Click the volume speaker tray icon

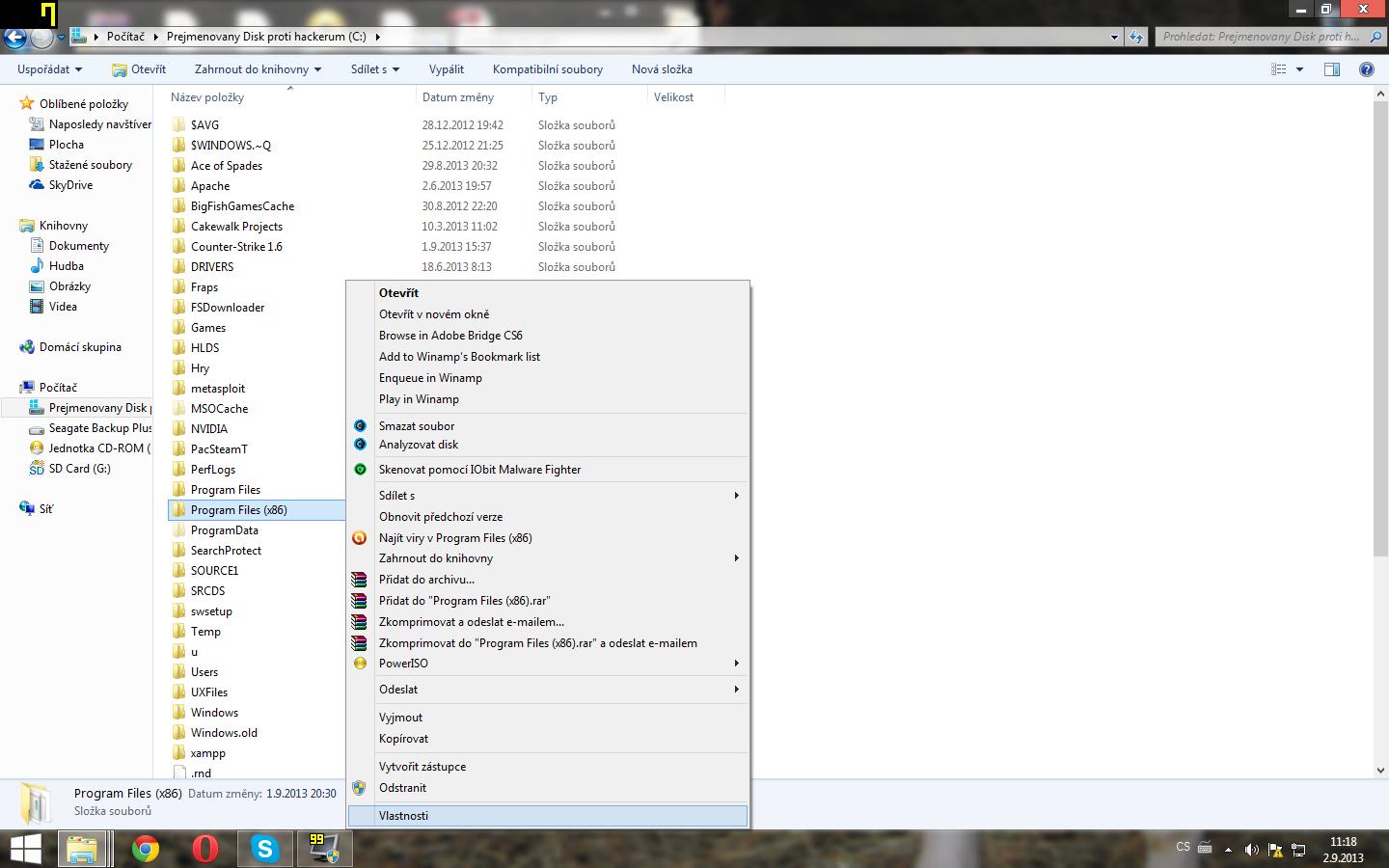click(1251, 850)
